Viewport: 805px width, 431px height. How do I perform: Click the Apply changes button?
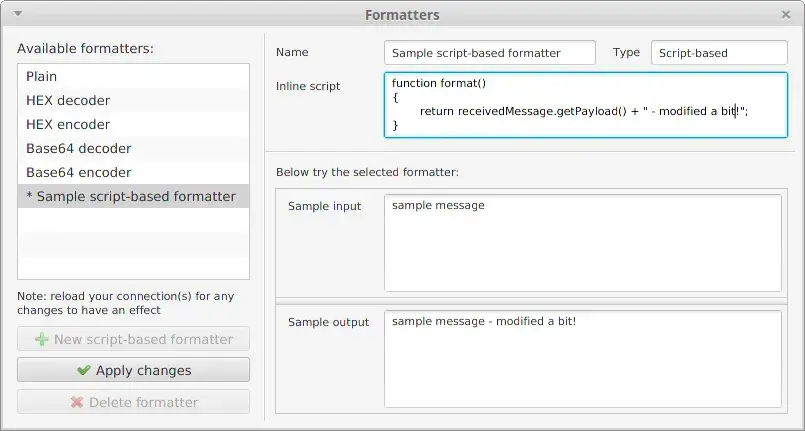[133, 370]
